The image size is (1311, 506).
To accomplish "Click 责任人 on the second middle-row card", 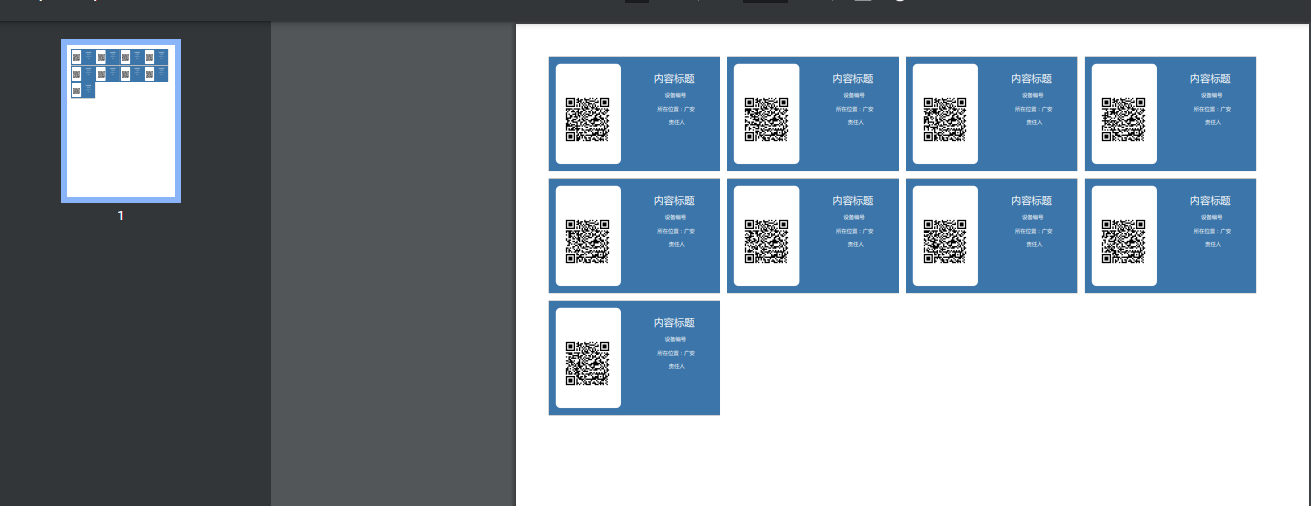I will [x=854, y=244].
